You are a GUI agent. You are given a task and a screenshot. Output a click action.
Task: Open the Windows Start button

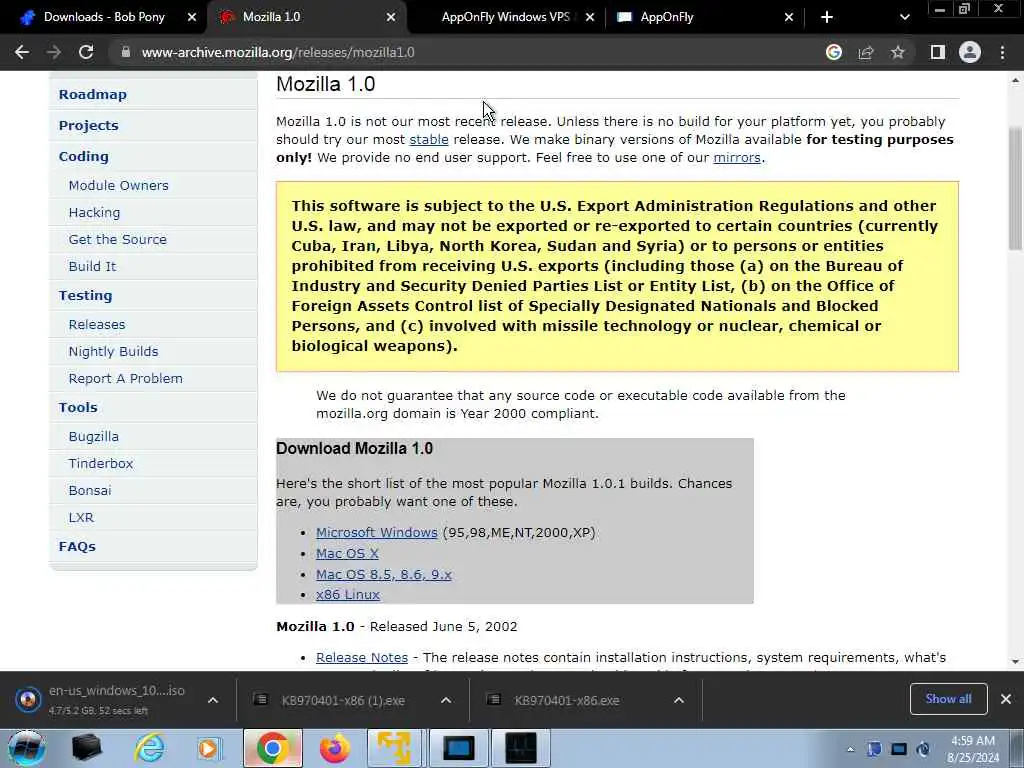[26, 748]
